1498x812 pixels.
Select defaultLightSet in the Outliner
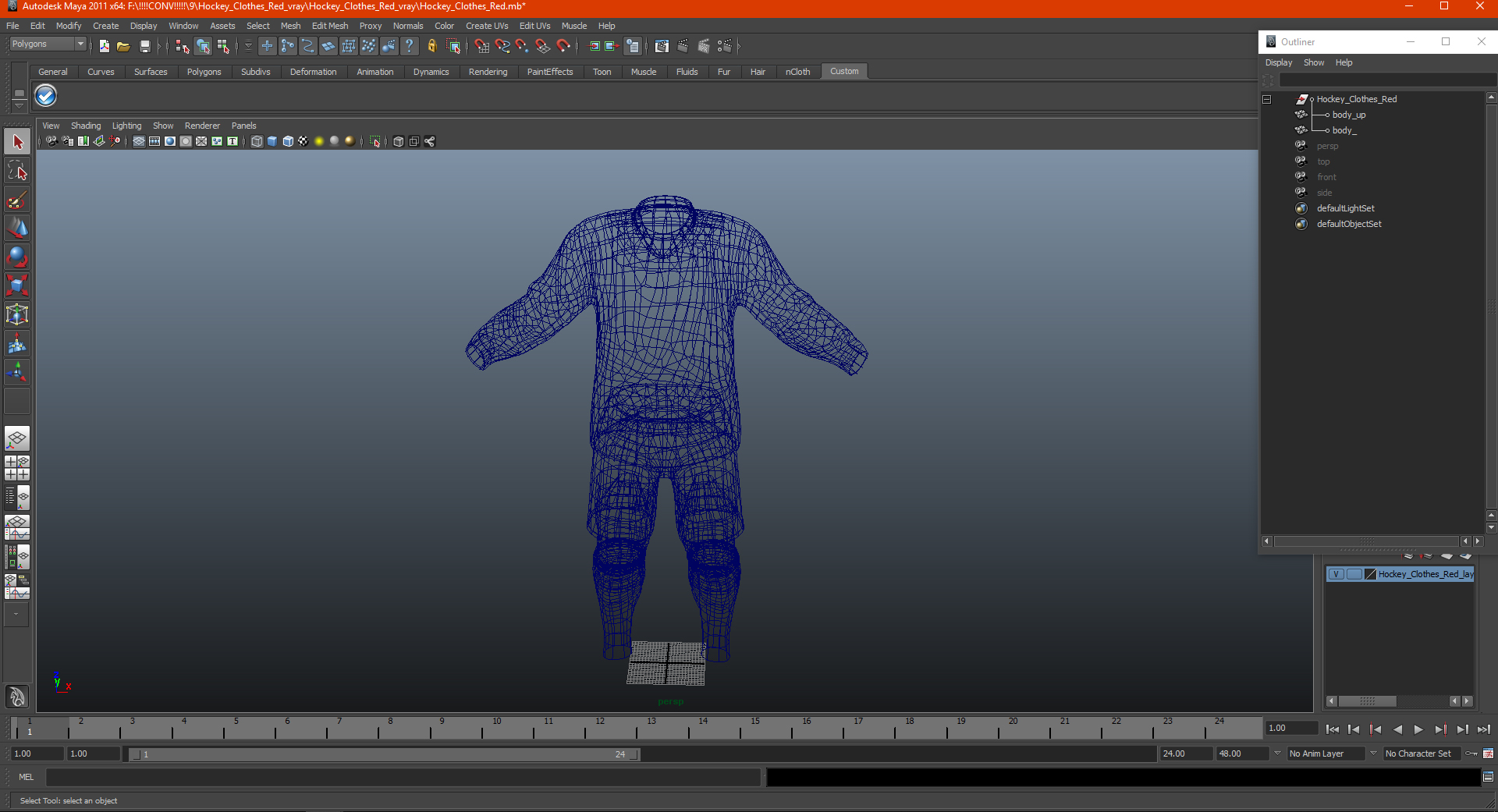[1345, 208]
